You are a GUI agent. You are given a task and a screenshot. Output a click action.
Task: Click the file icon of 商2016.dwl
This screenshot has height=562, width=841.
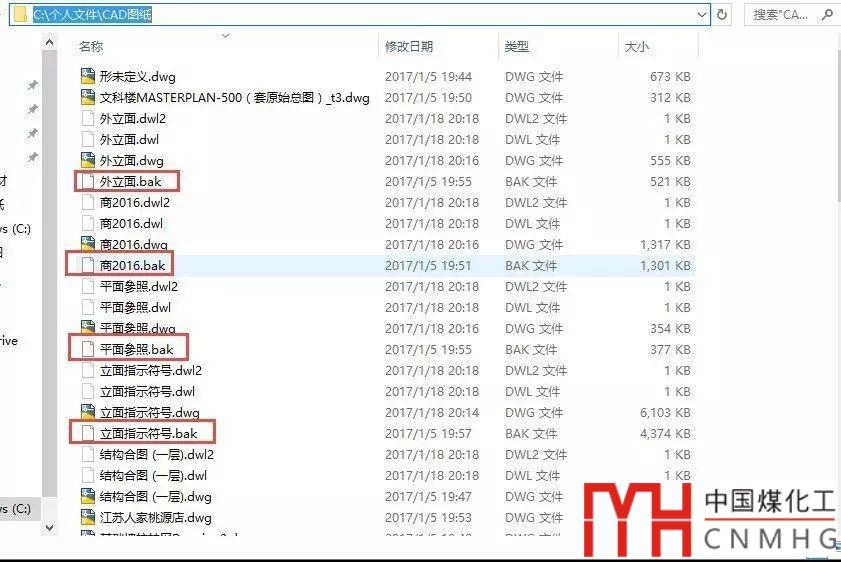(x=88, y=223)
